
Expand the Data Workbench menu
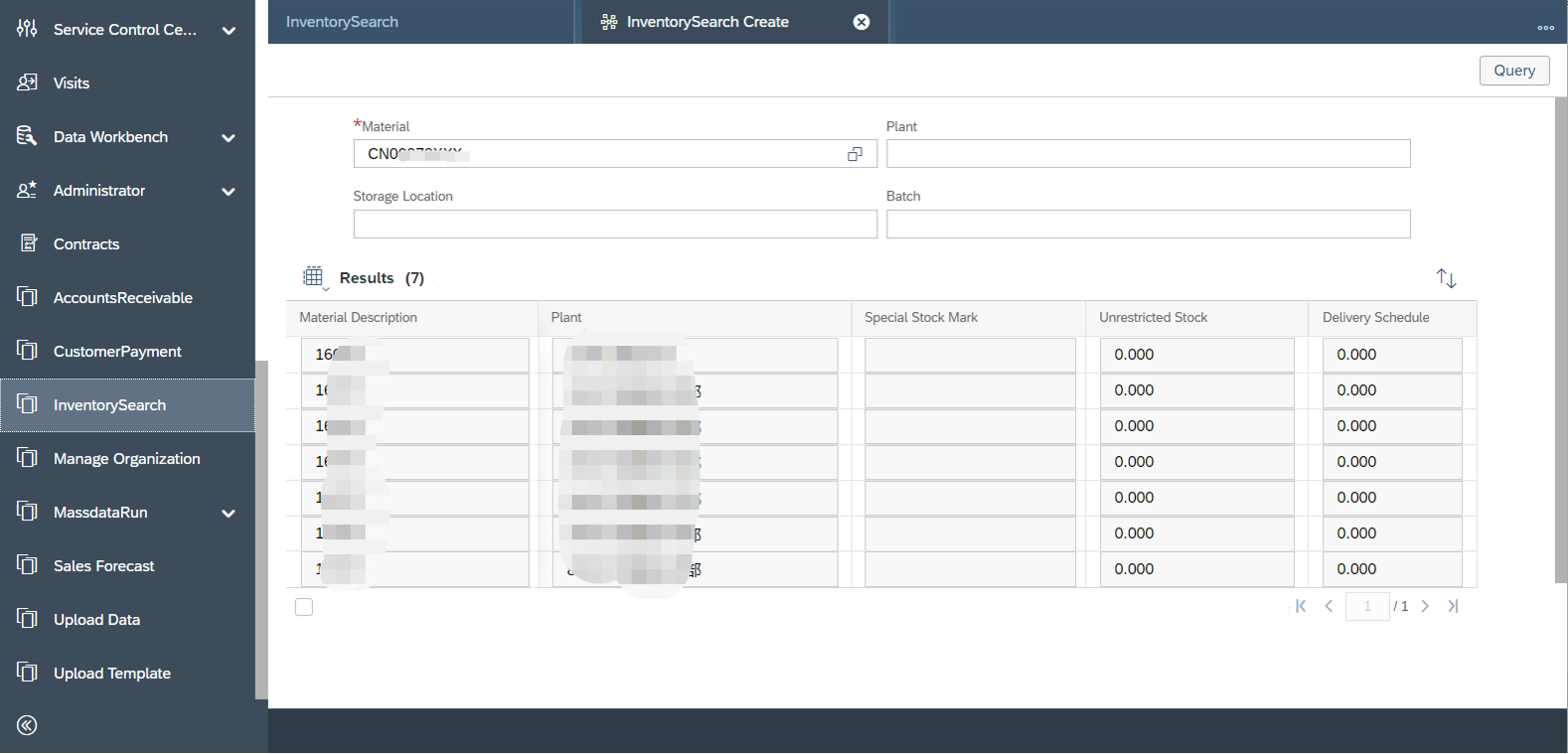(229, 138)
